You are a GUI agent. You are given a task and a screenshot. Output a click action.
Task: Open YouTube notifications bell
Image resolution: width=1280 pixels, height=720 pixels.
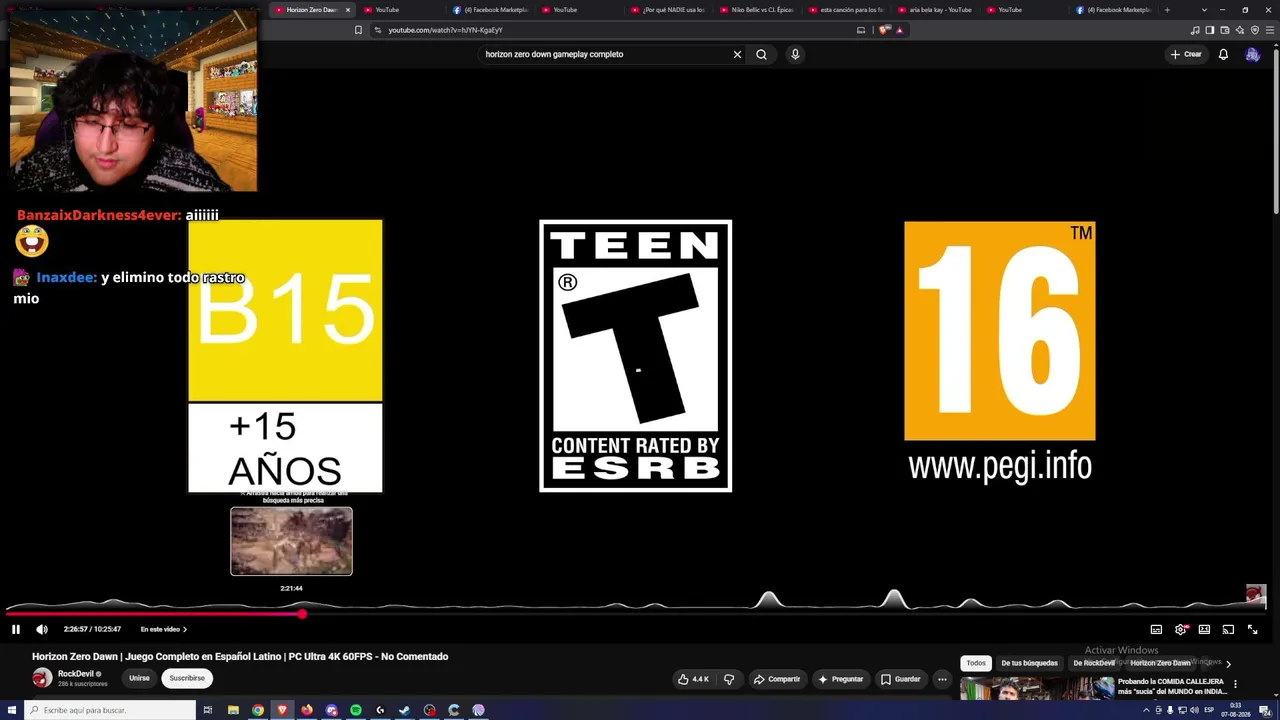pos(1223,54)
